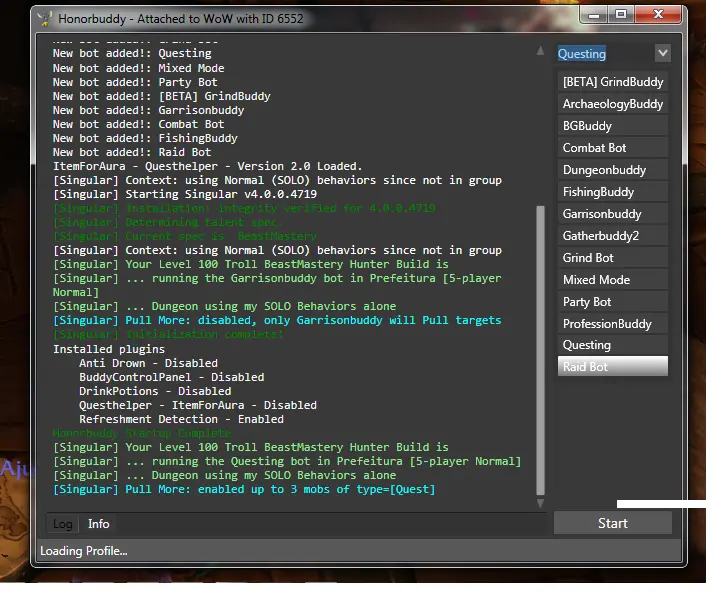Click 'Refreshment Detection - Enabled' log line
Screen dimensions: 715x596
tap(181, 419)
